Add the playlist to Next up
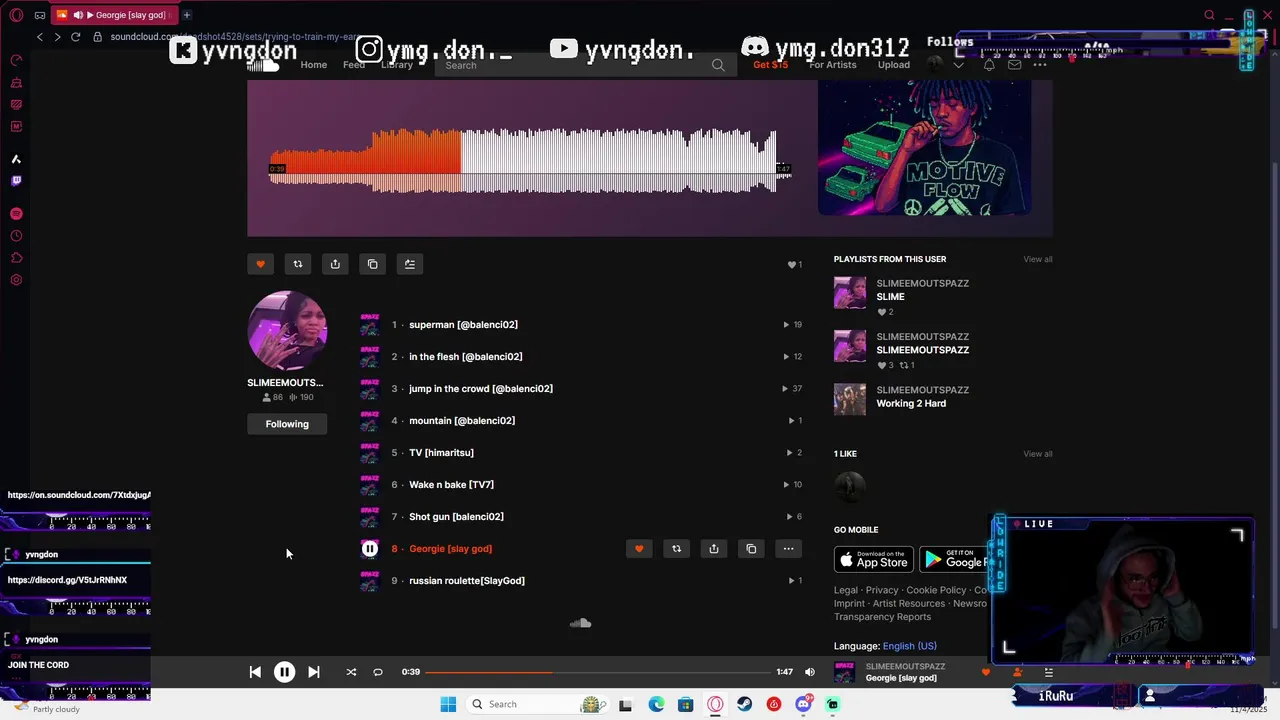Image resolution: width=1280 pixels, height=720 pixels. (x=410, y=264)
